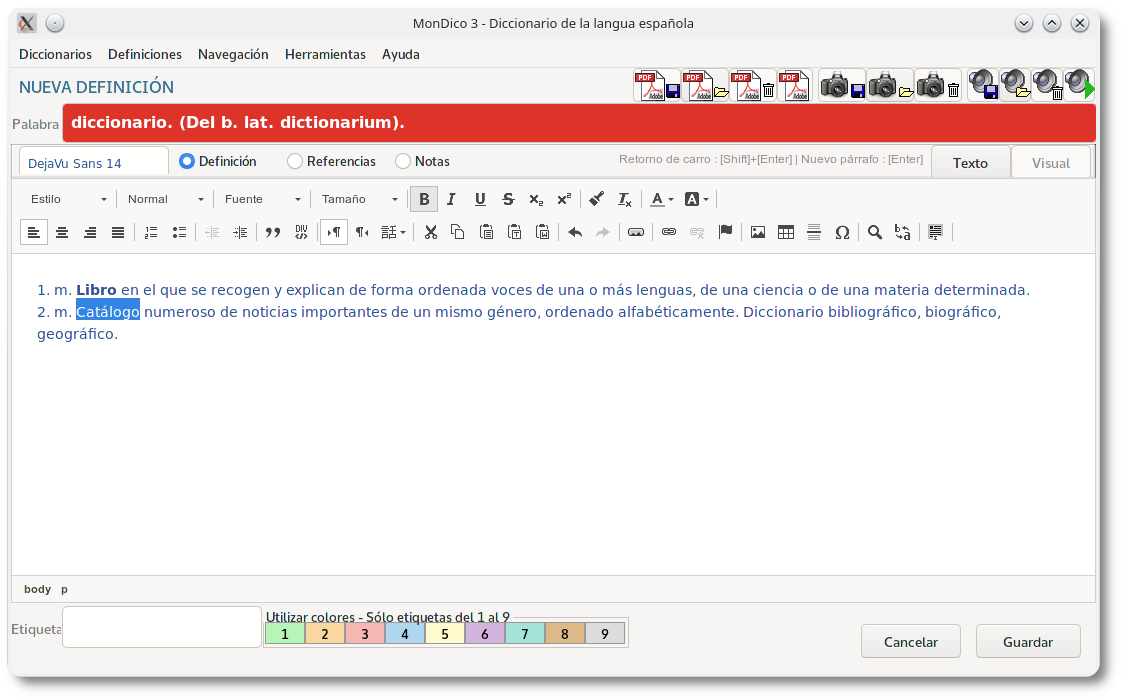Open the Normal format dropdown

pyautogui.click(x=165, y=199)
